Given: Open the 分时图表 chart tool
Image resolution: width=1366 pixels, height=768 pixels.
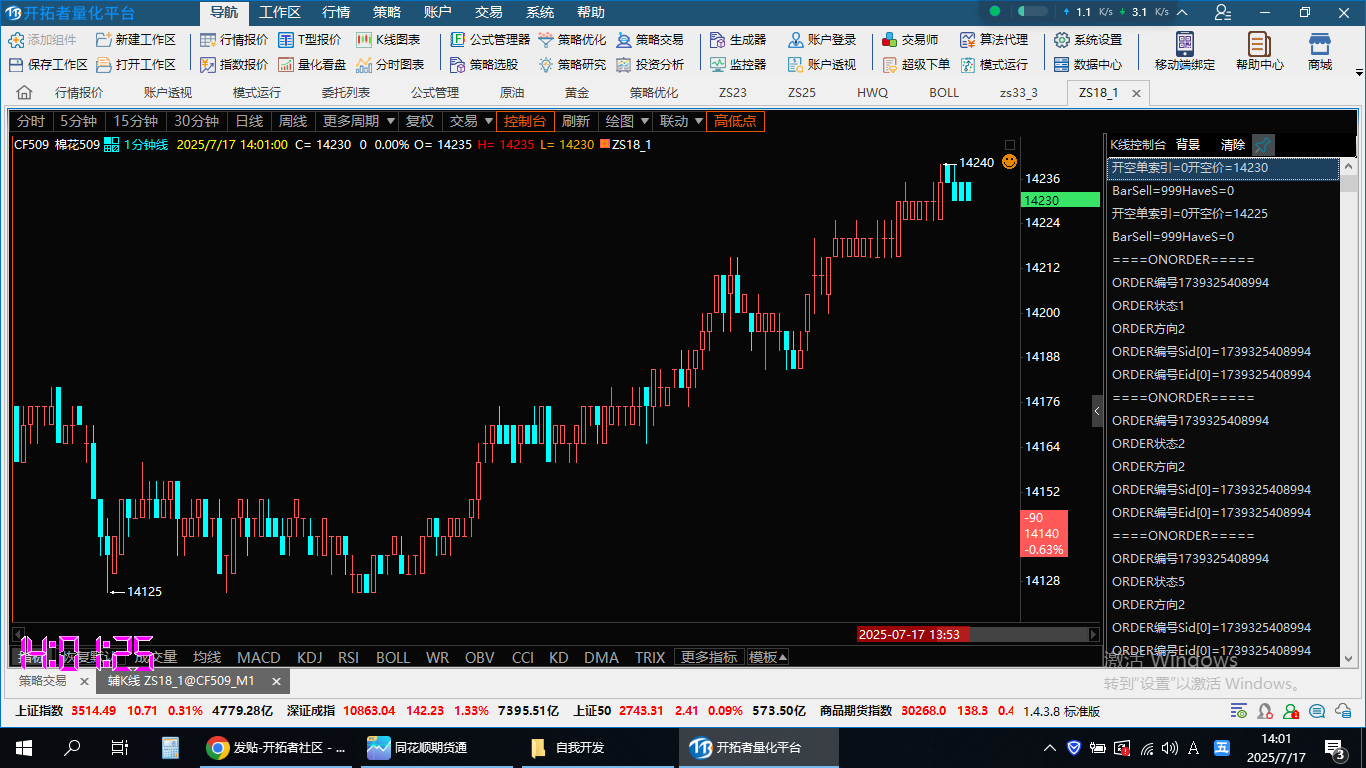Looking at the screenshot, I should pyautogui.click(x=389, y=65).
